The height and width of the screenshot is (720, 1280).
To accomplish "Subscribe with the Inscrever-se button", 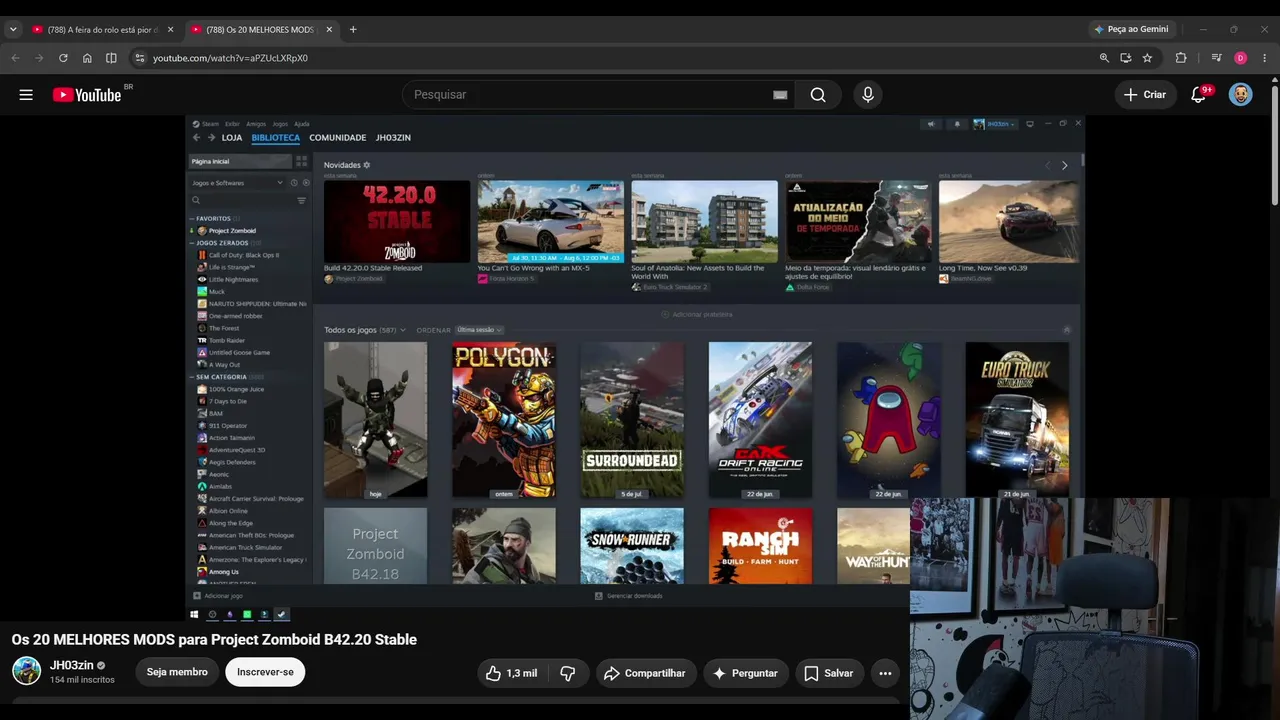I will 265,672.
